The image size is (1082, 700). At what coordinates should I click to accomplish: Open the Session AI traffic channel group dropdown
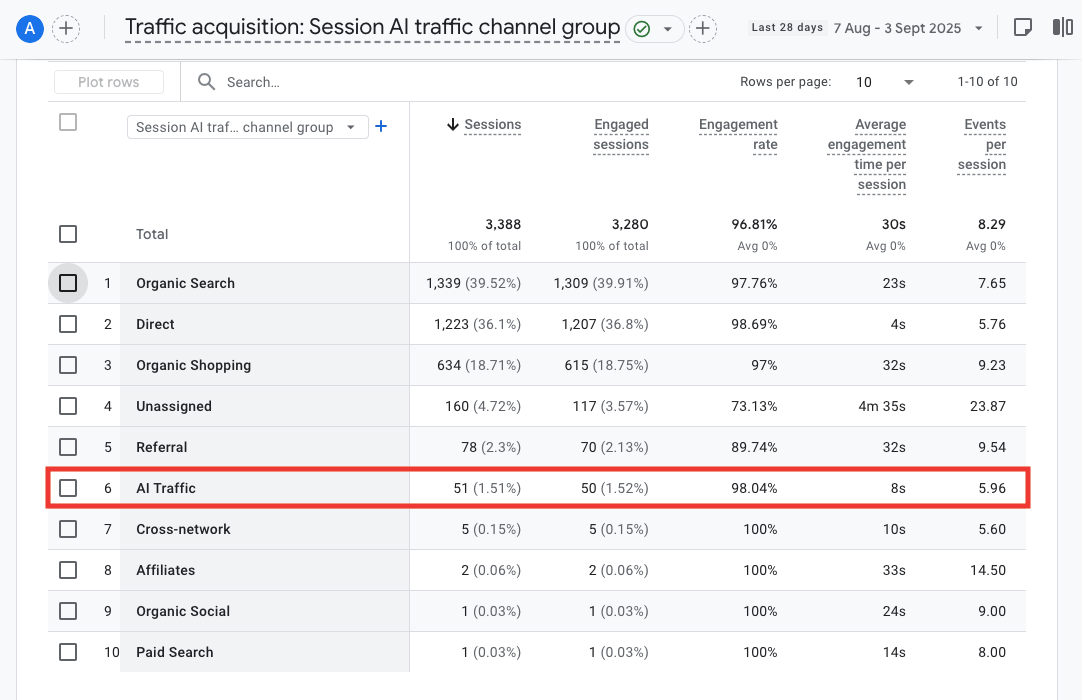[247, 127]
